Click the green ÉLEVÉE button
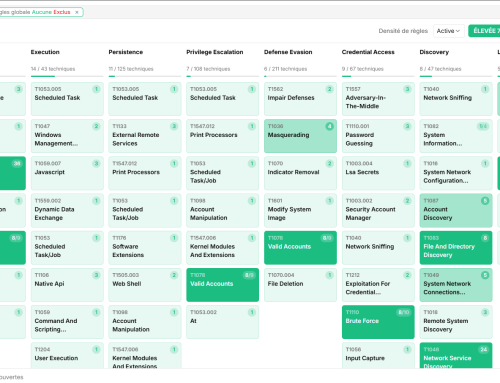Image resolution: width=500 pixels, height=383 pixels. (484, 31)
